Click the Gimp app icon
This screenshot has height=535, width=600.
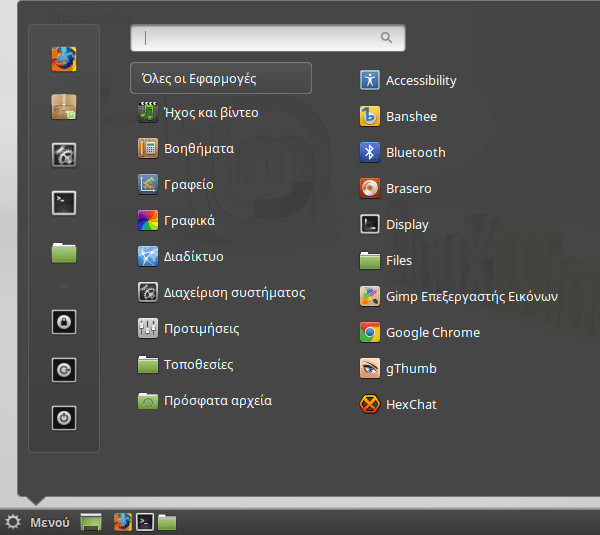[370, 296]
